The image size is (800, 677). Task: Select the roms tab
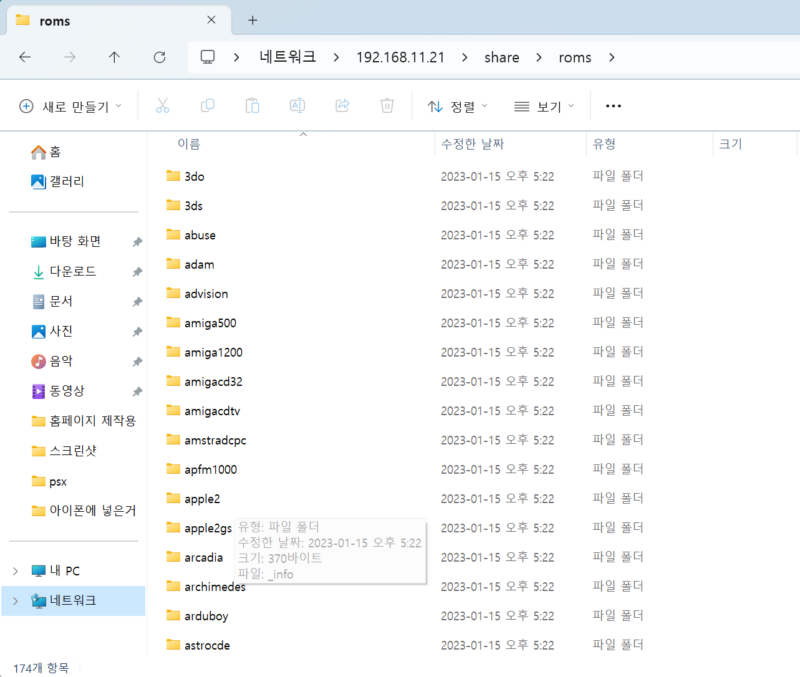117,20
